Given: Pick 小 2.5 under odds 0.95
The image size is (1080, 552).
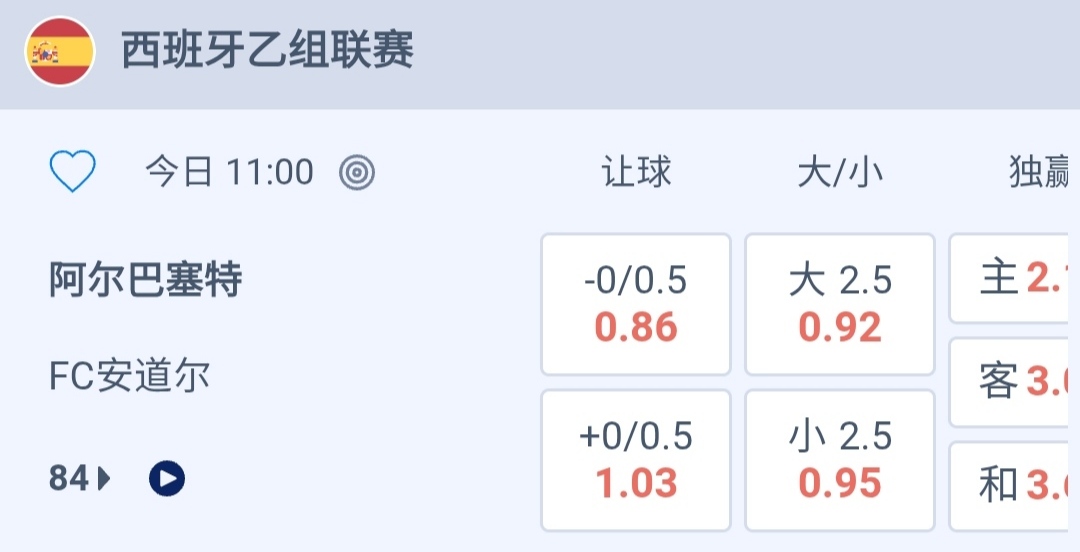Looking at the screenshot, I should 840,460.
